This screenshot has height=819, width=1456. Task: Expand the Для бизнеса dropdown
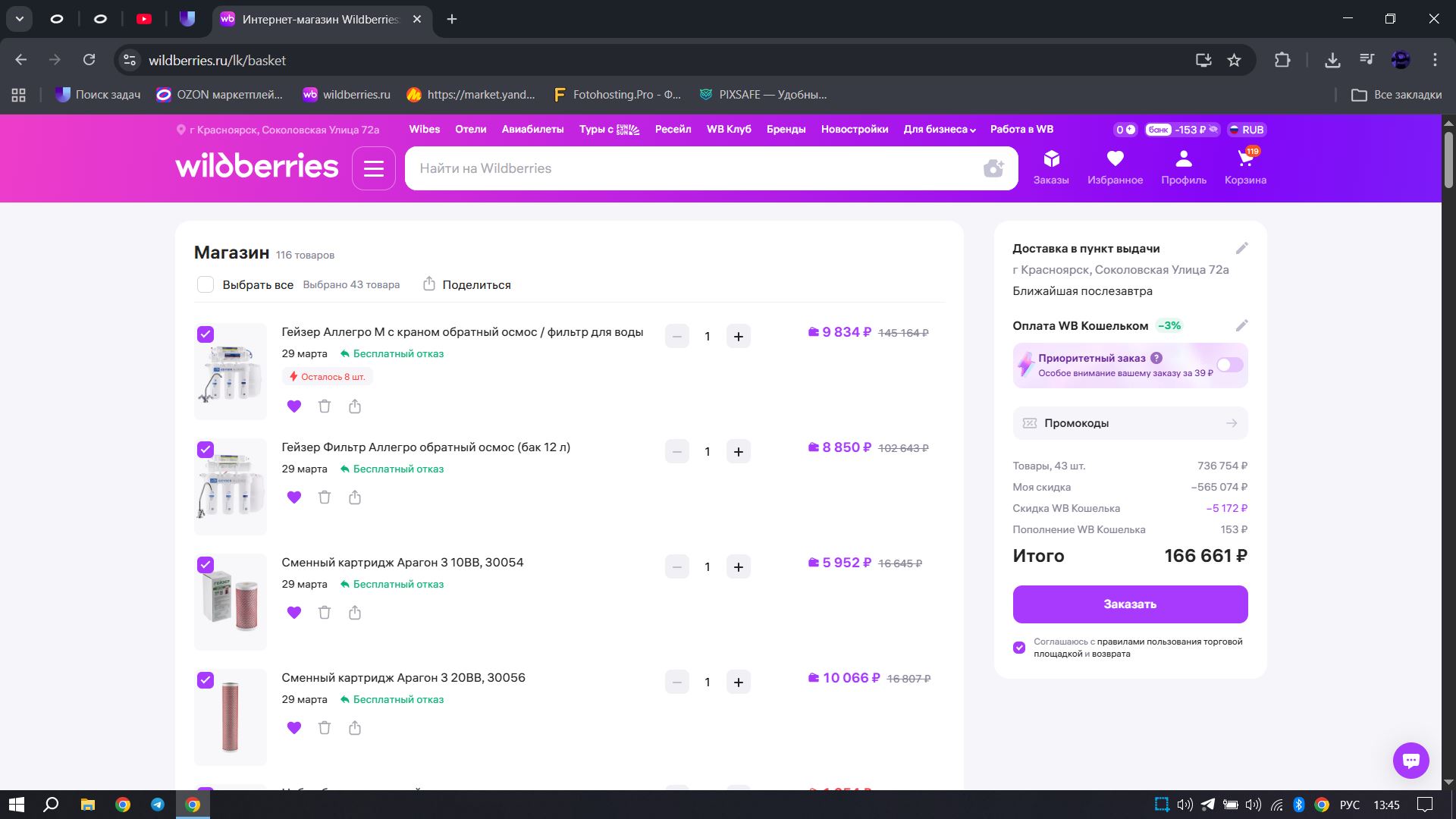point(939,130)
